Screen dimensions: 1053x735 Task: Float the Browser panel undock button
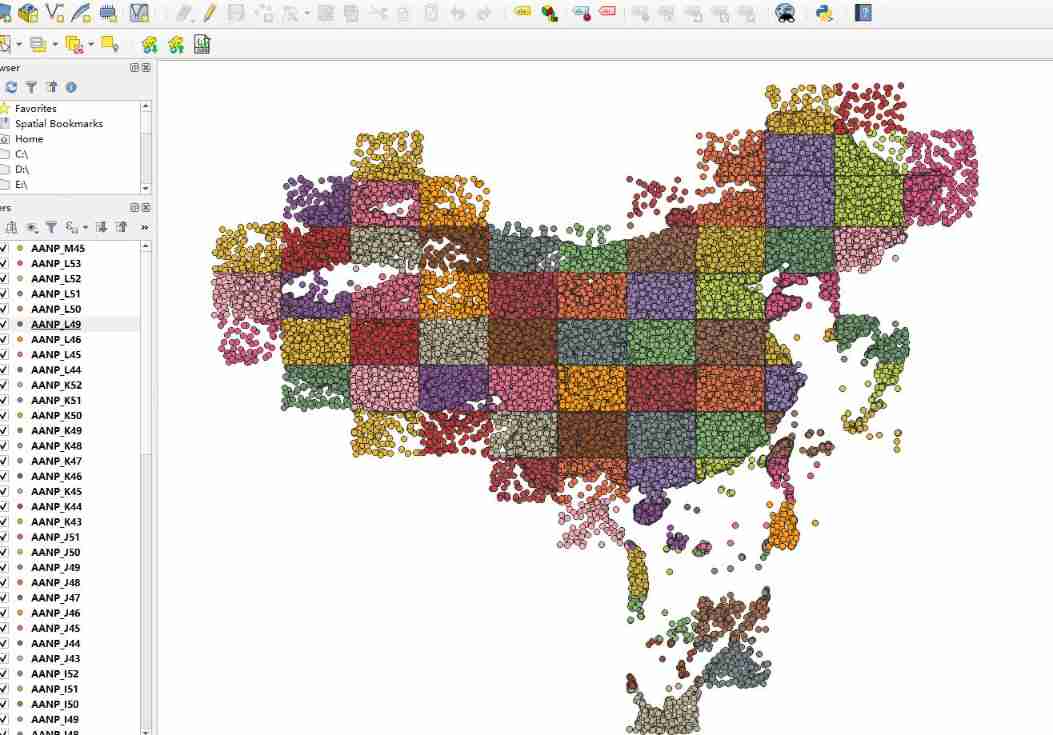click(134, 67)
